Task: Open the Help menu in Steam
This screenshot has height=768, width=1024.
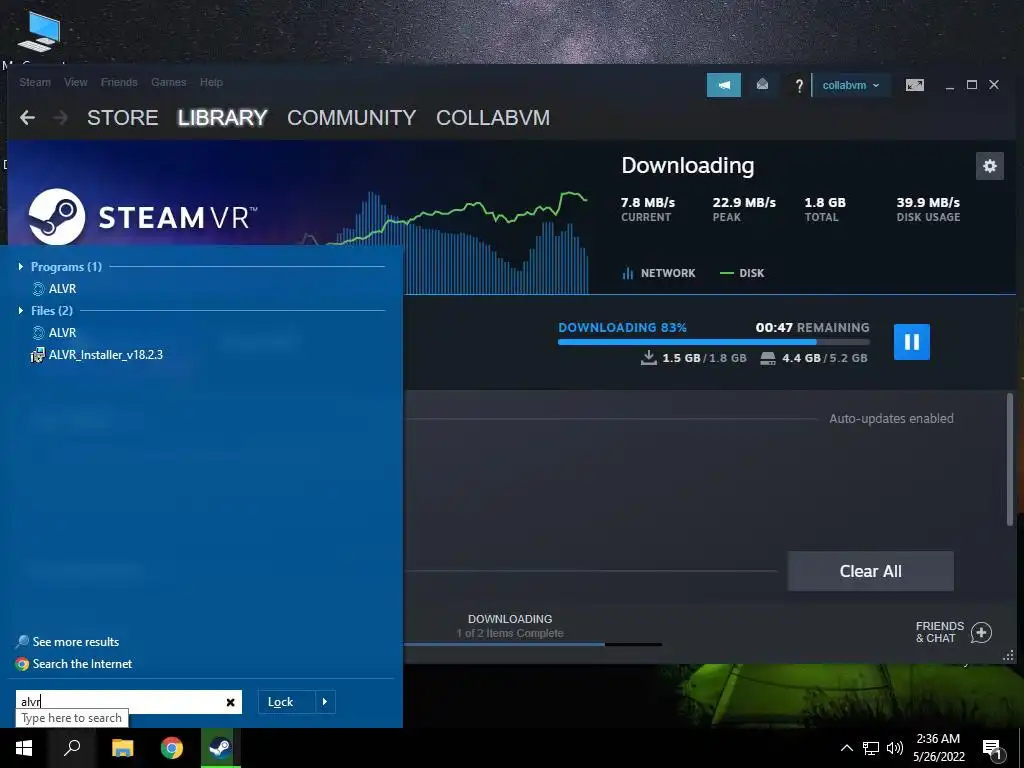Action: click(211, 82)
